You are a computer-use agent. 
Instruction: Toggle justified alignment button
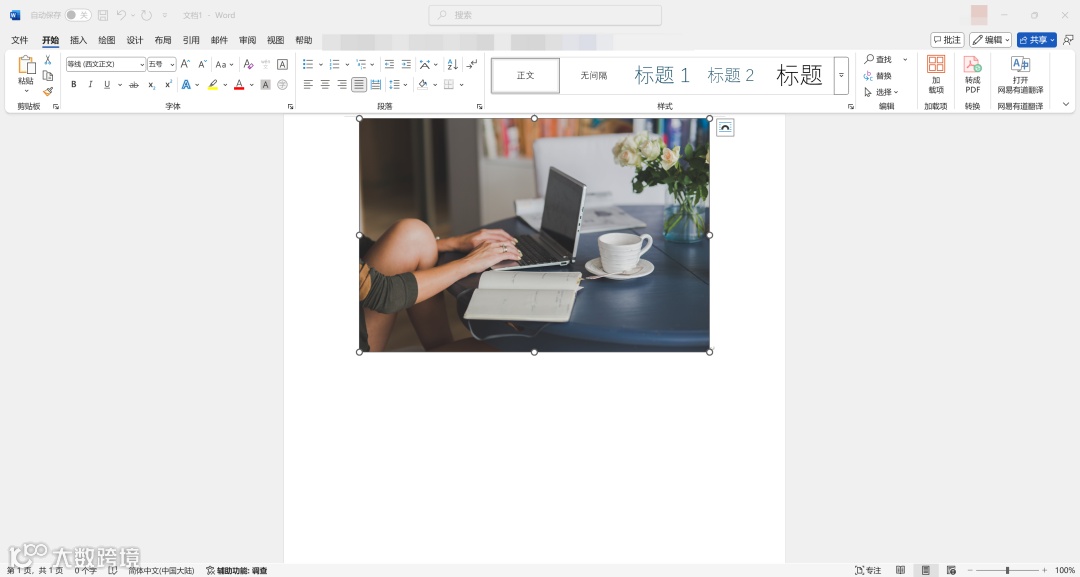coord(359,85)
